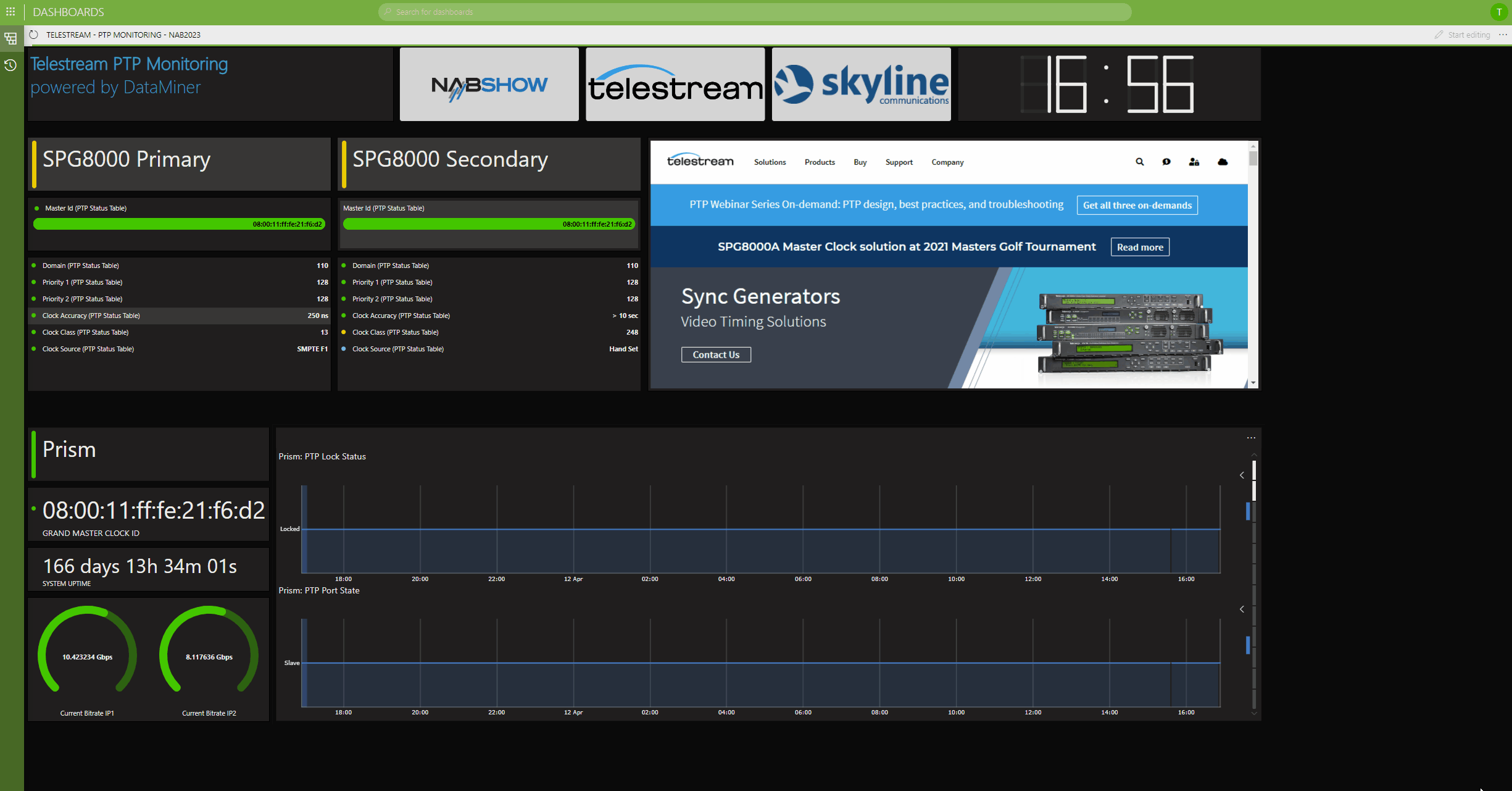The image size is (1512, 791).
Task: Click the Prism: PTP Lock Status chart title
Action: pyautogui.click(x=322, y=456)
